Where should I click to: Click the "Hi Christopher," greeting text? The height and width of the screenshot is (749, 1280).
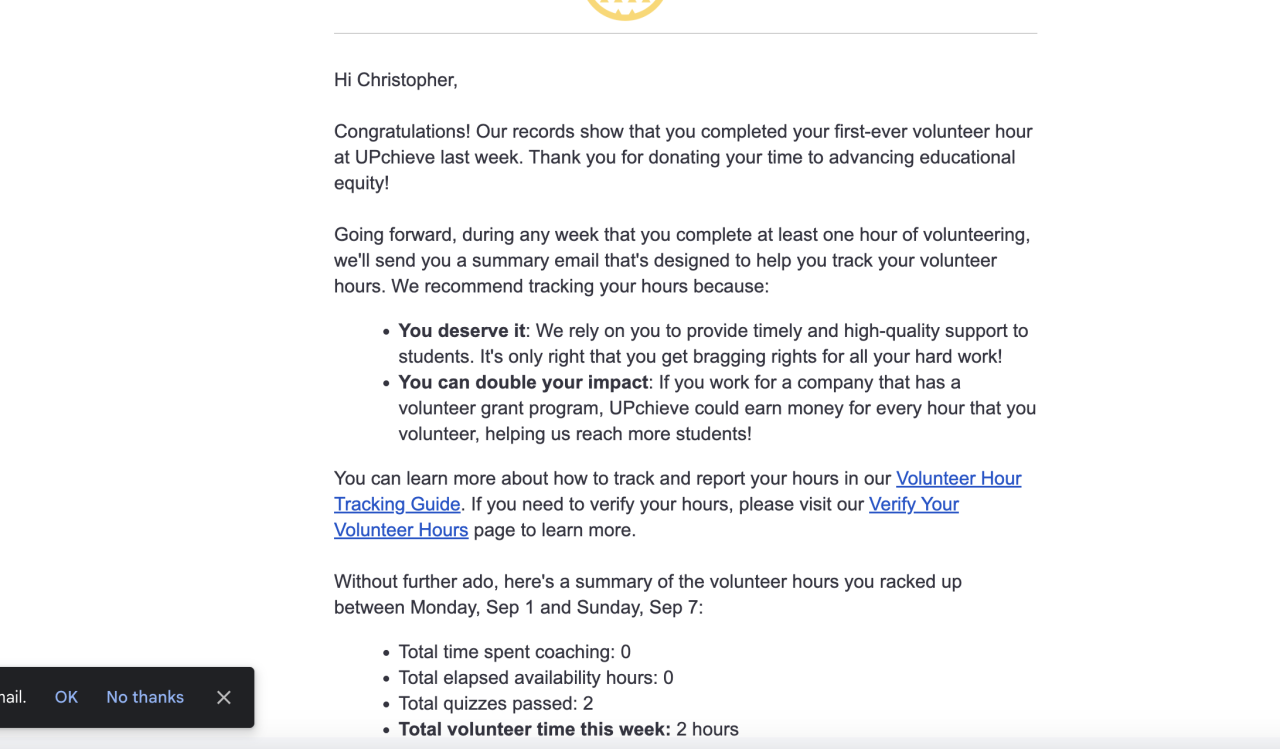coord(396,80)
